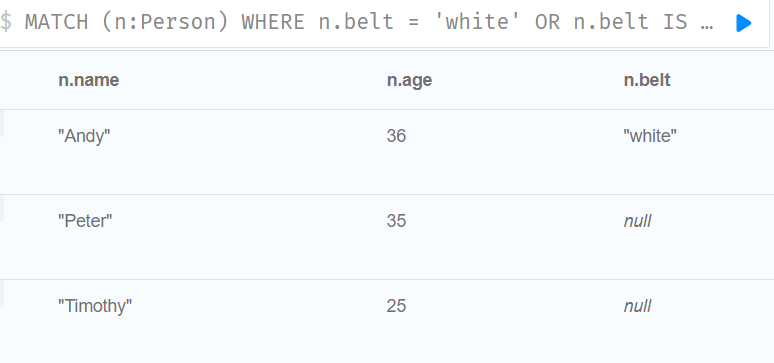Select the "white" belt cell
The width and height of the screenshot is (774, 363).
(x=650, y=136)
